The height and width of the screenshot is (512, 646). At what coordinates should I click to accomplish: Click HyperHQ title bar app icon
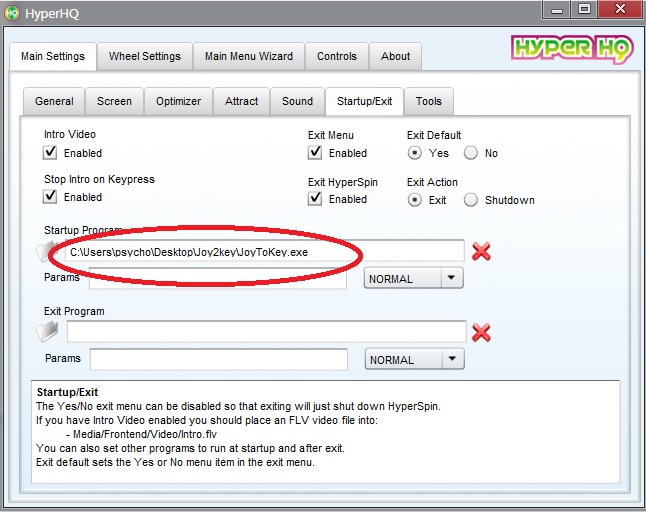coord(12,13)
